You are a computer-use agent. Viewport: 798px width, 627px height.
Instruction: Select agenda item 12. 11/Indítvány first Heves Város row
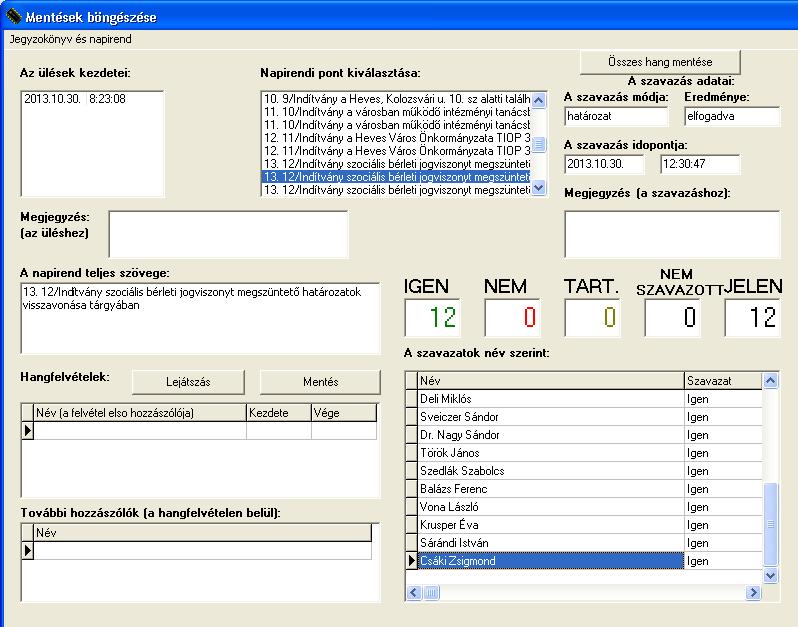click(397, 138)
